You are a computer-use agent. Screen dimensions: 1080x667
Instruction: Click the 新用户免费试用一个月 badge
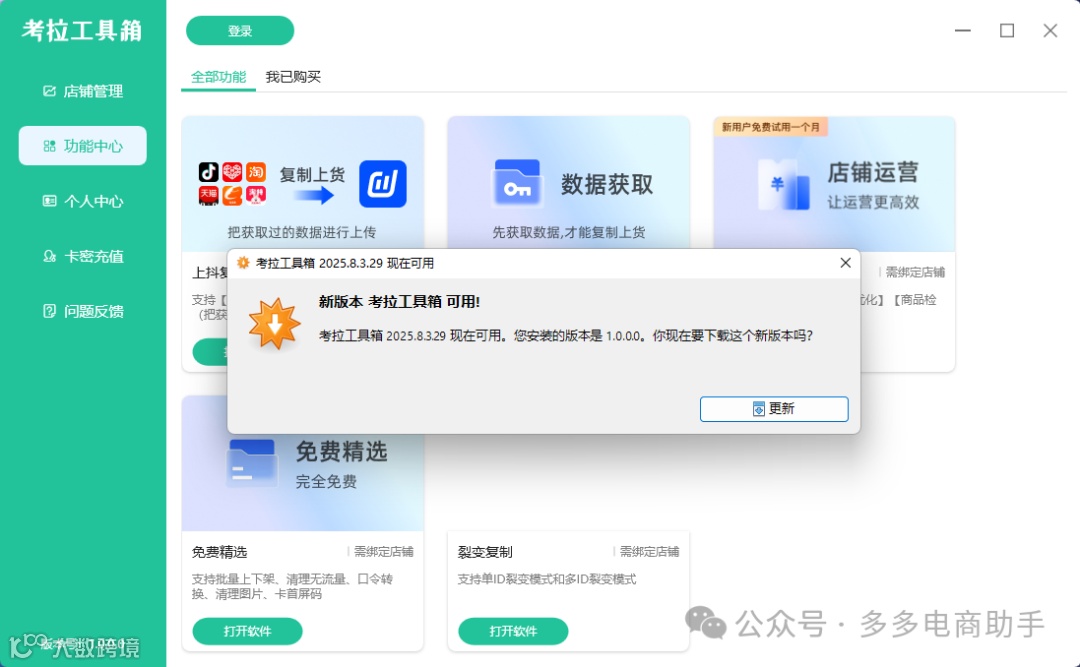771,127
